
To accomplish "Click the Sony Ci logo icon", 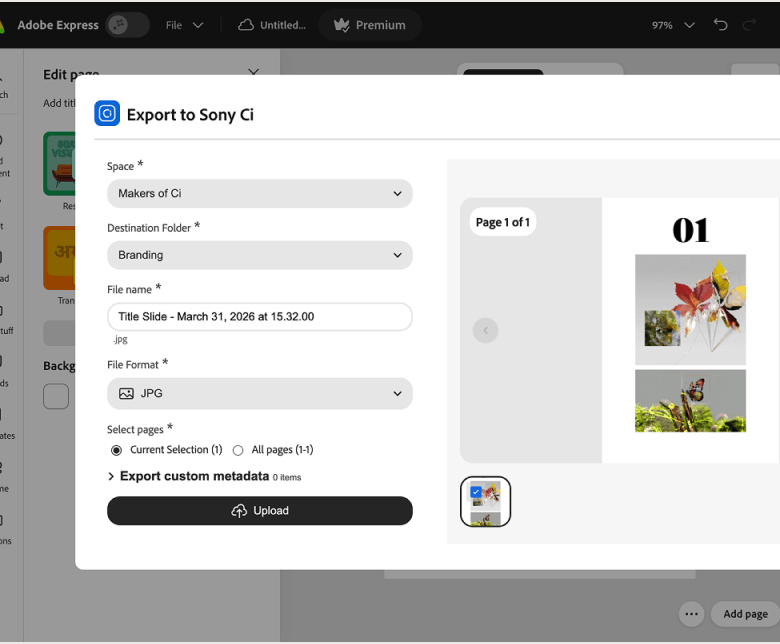I will [107, 113].
